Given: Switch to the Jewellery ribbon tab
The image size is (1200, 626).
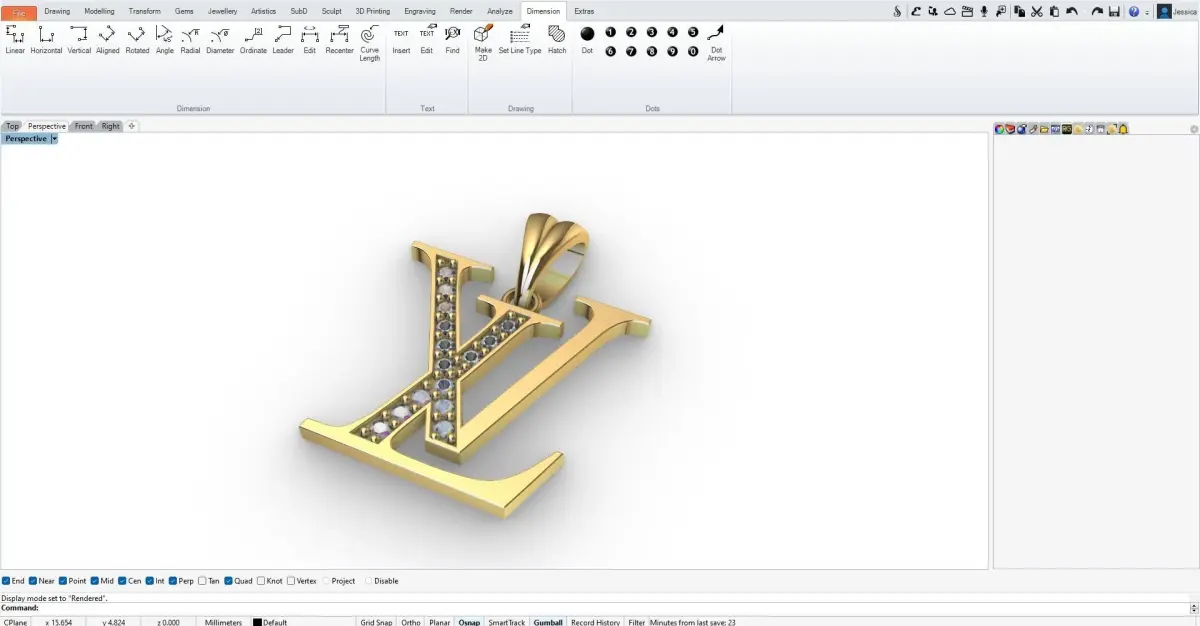Looking at the screenshot, I should [222, 11].
